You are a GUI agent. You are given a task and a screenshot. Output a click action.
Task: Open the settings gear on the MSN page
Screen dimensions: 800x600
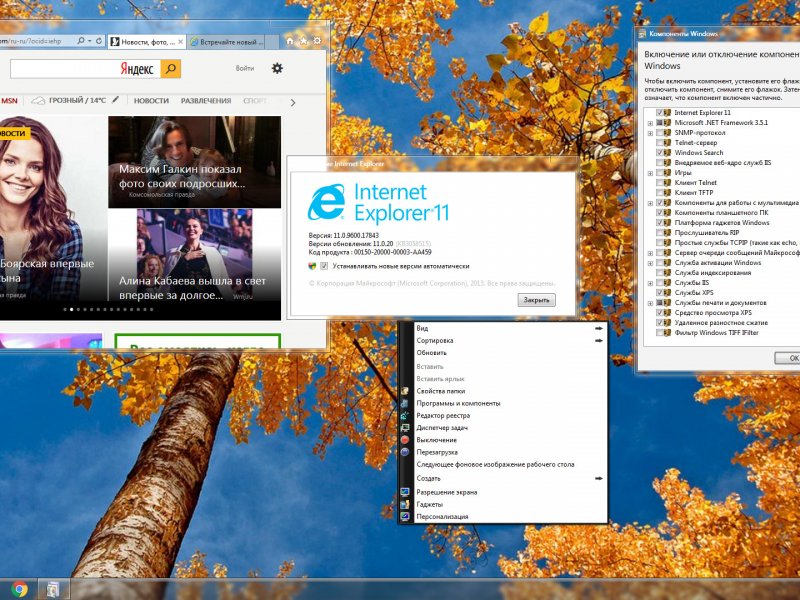277,68
